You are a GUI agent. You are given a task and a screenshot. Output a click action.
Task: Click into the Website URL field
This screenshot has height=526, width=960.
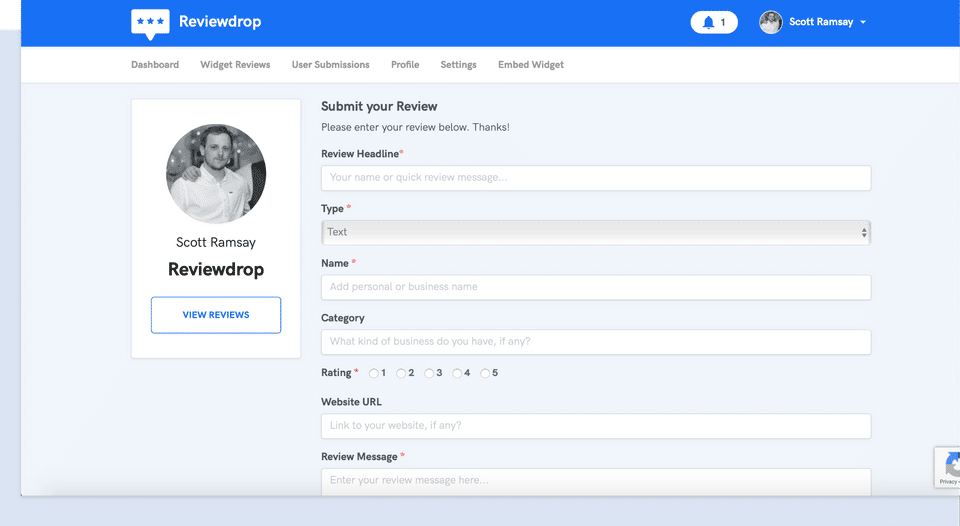click(595, 426)
